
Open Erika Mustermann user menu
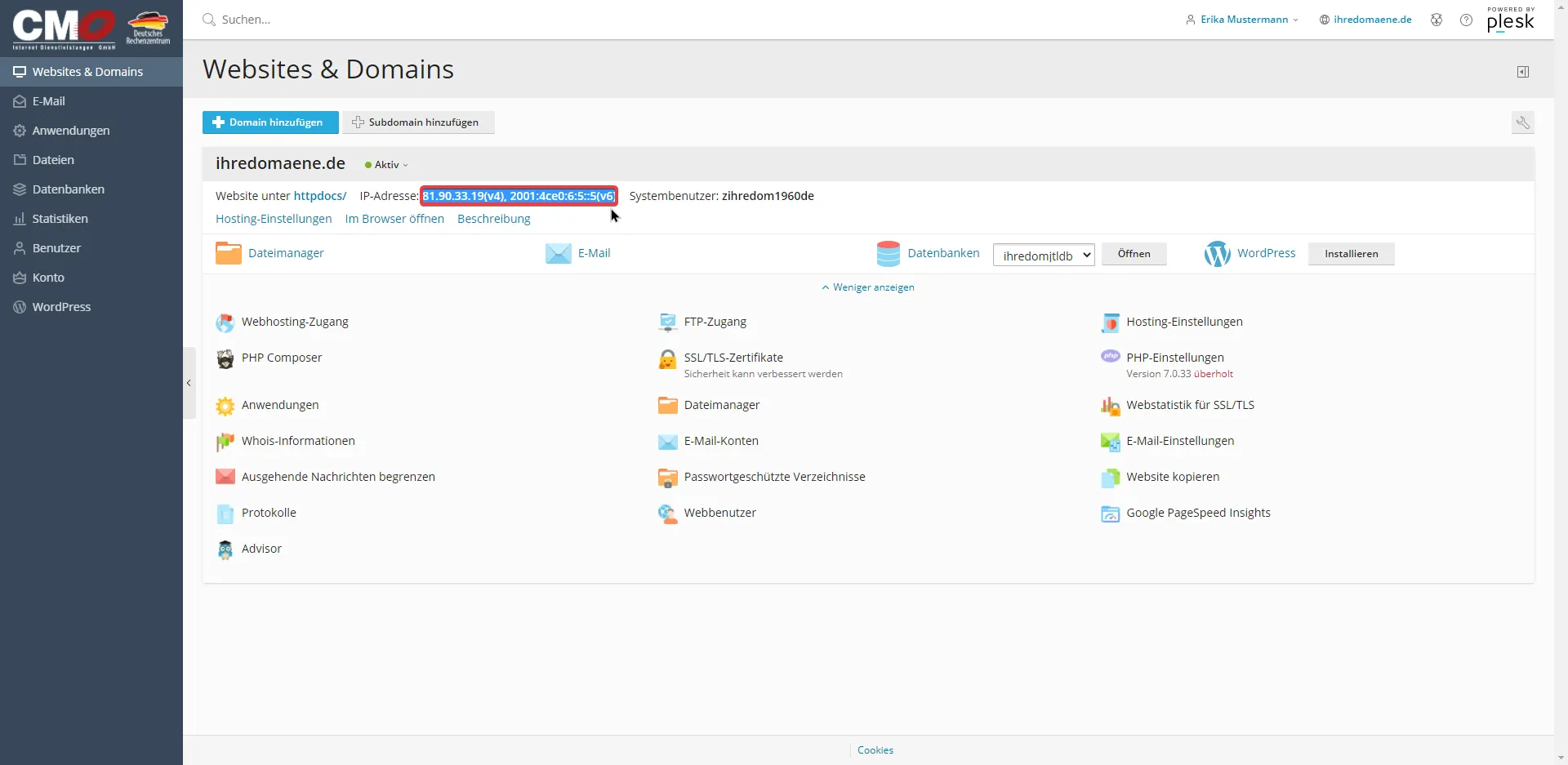tap(1242, 20)
